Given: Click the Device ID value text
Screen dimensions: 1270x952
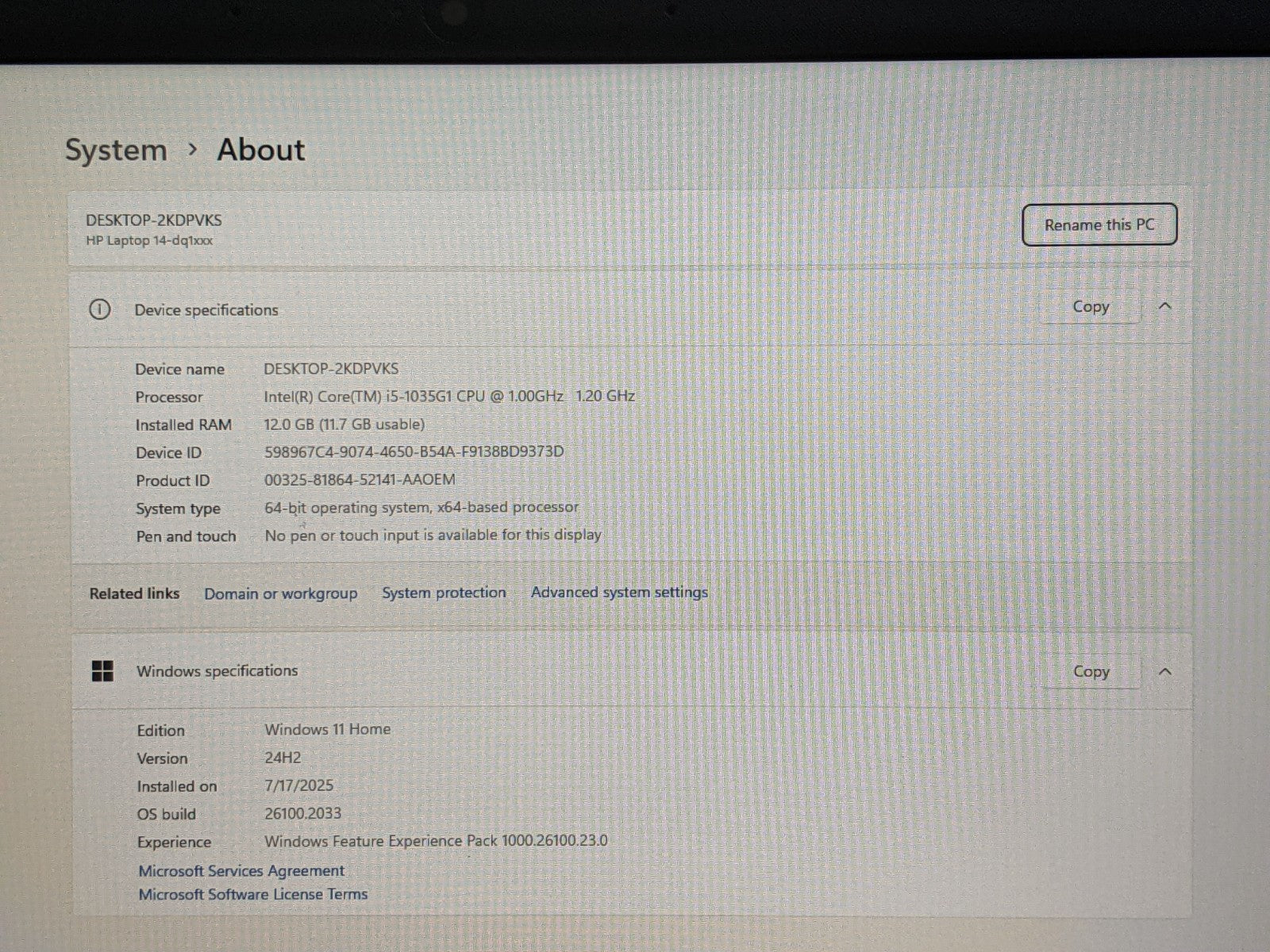Looking at the screenshot, I should tap(414, 452).
